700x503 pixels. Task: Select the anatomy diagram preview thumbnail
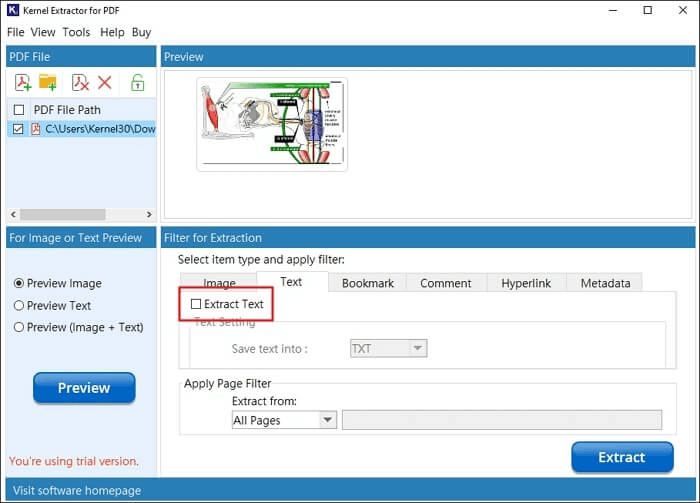pyautogui.click(x=272, y=124)
